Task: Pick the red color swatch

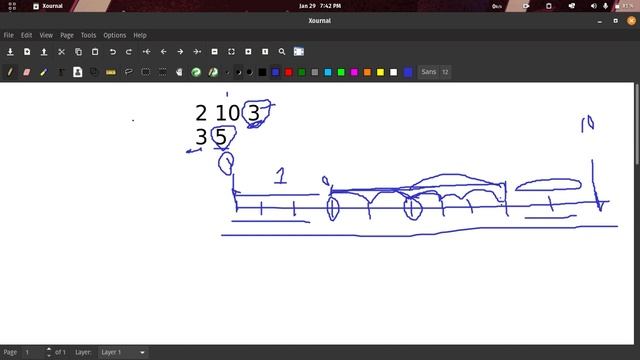Action: point(289,72)
